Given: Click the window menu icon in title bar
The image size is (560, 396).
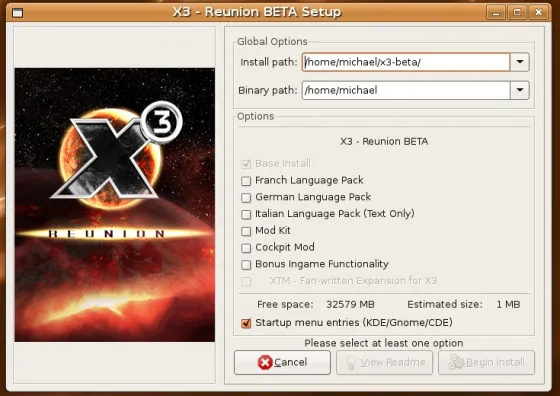Looking at the screenshot, I should 17,13.
